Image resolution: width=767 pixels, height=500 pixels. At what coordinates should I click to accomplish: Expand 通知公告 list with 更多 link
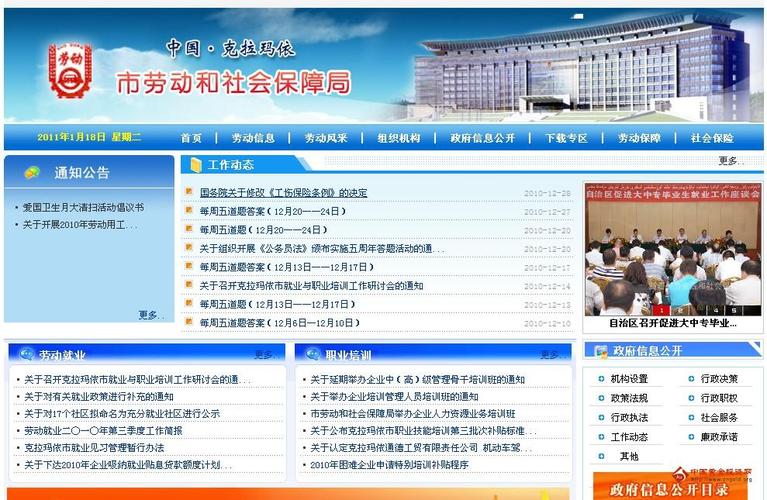tap(149, 315)
